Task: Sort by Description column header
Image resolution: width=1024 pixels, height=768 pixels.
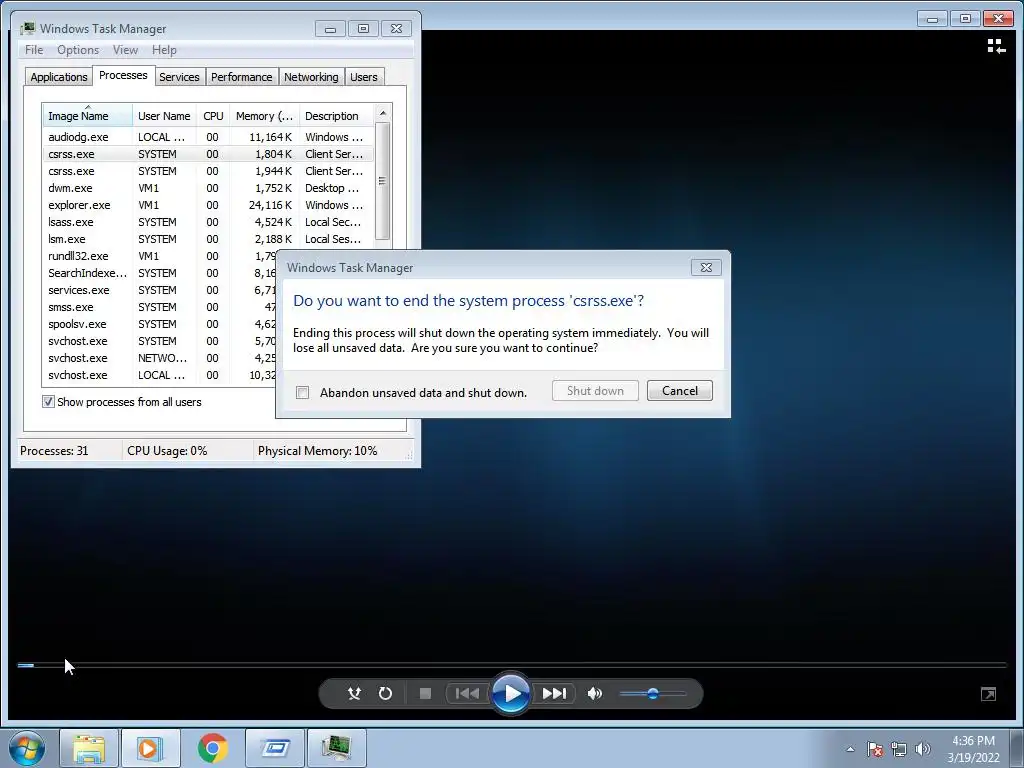Action: (336, 116)
